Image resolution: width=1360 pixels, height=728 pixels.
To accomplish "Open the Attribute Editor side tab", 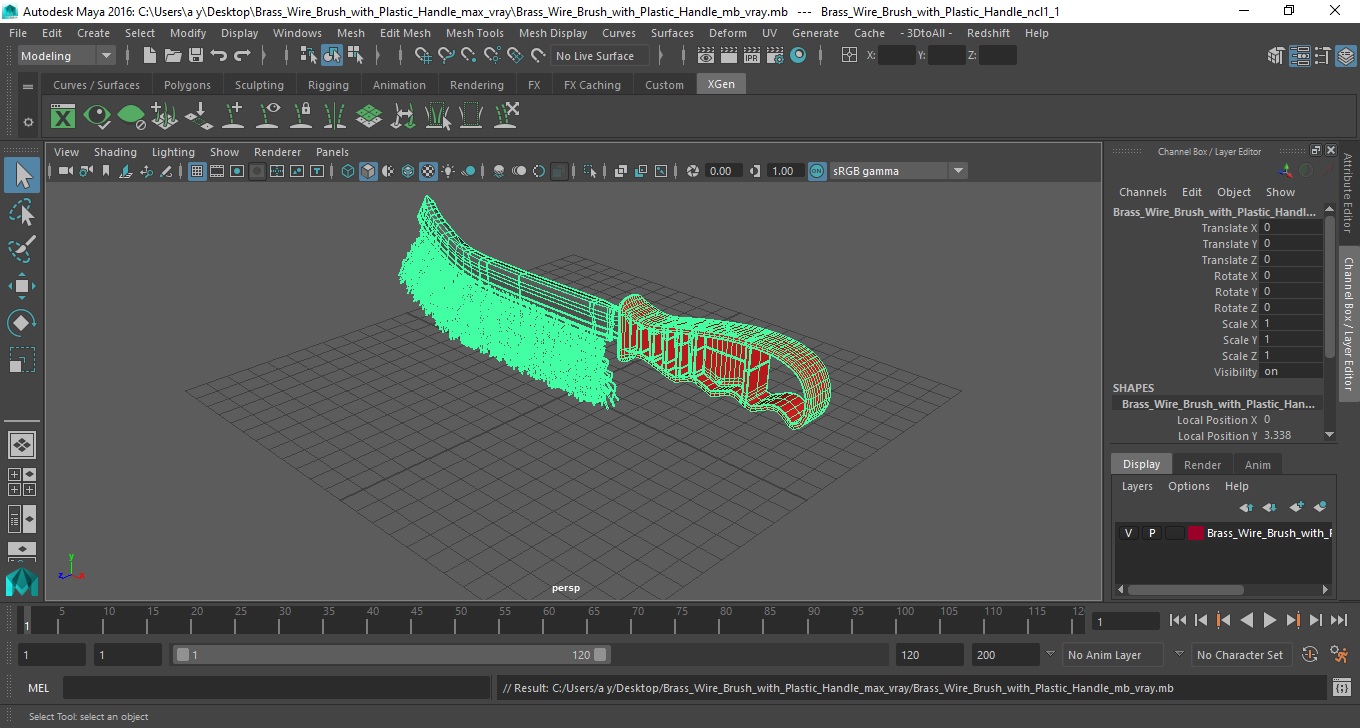I will (1348, 193).
